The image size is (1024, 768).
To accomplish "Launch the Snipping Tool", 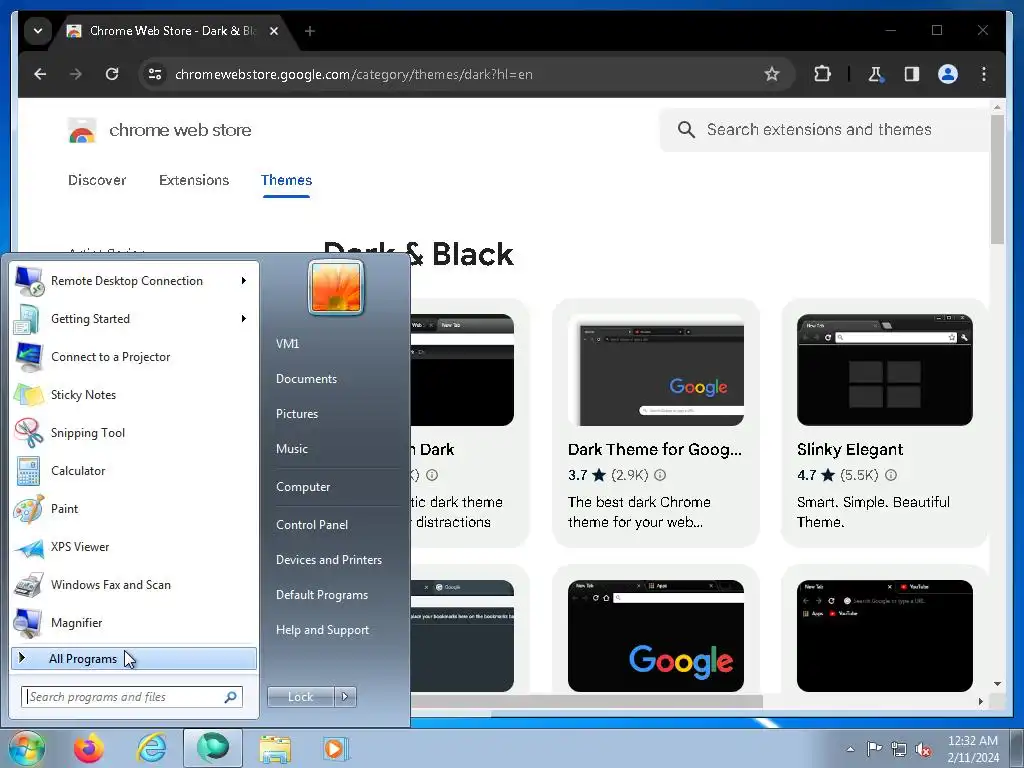I will point(134,432).
